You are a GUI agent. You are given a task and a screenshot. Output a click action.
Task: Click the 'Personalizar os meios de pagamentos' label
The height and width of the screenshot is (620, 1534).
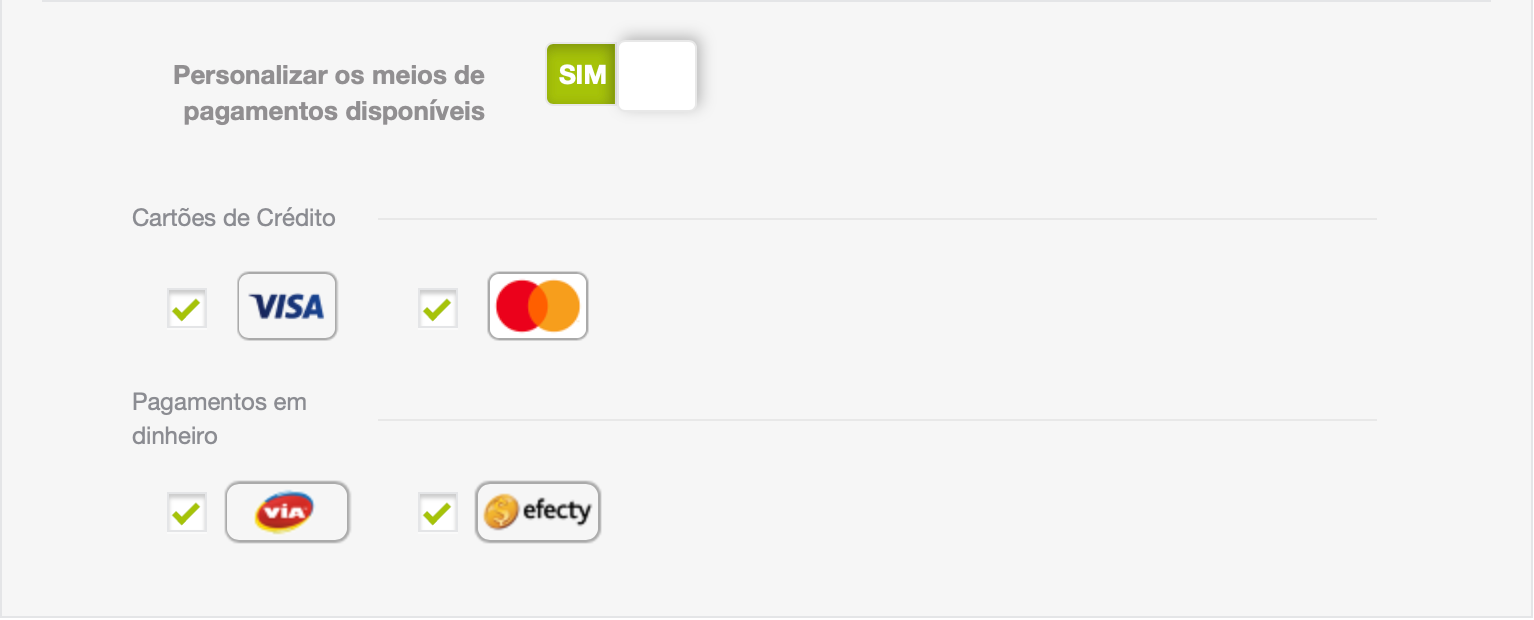pos(329,93)
